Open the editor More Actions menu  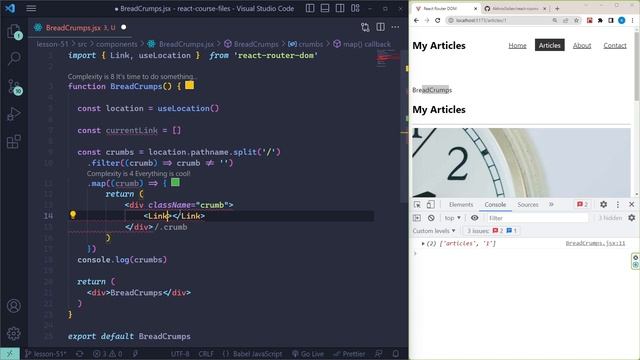click(x=395, y=27)
